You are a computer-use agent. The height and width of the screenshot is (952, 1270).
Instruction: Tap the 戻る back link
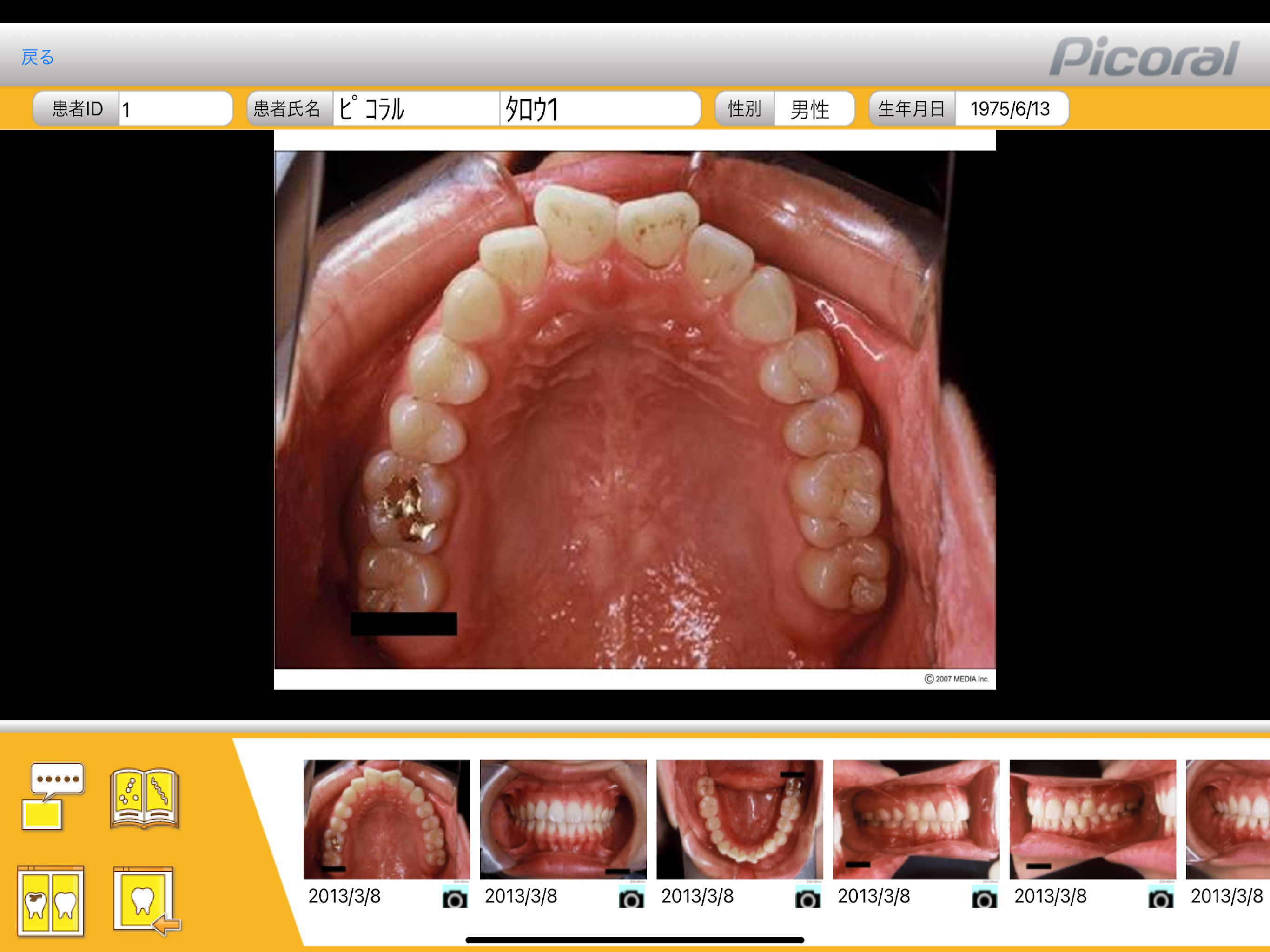pyautogui.click(x=37, y=57)
